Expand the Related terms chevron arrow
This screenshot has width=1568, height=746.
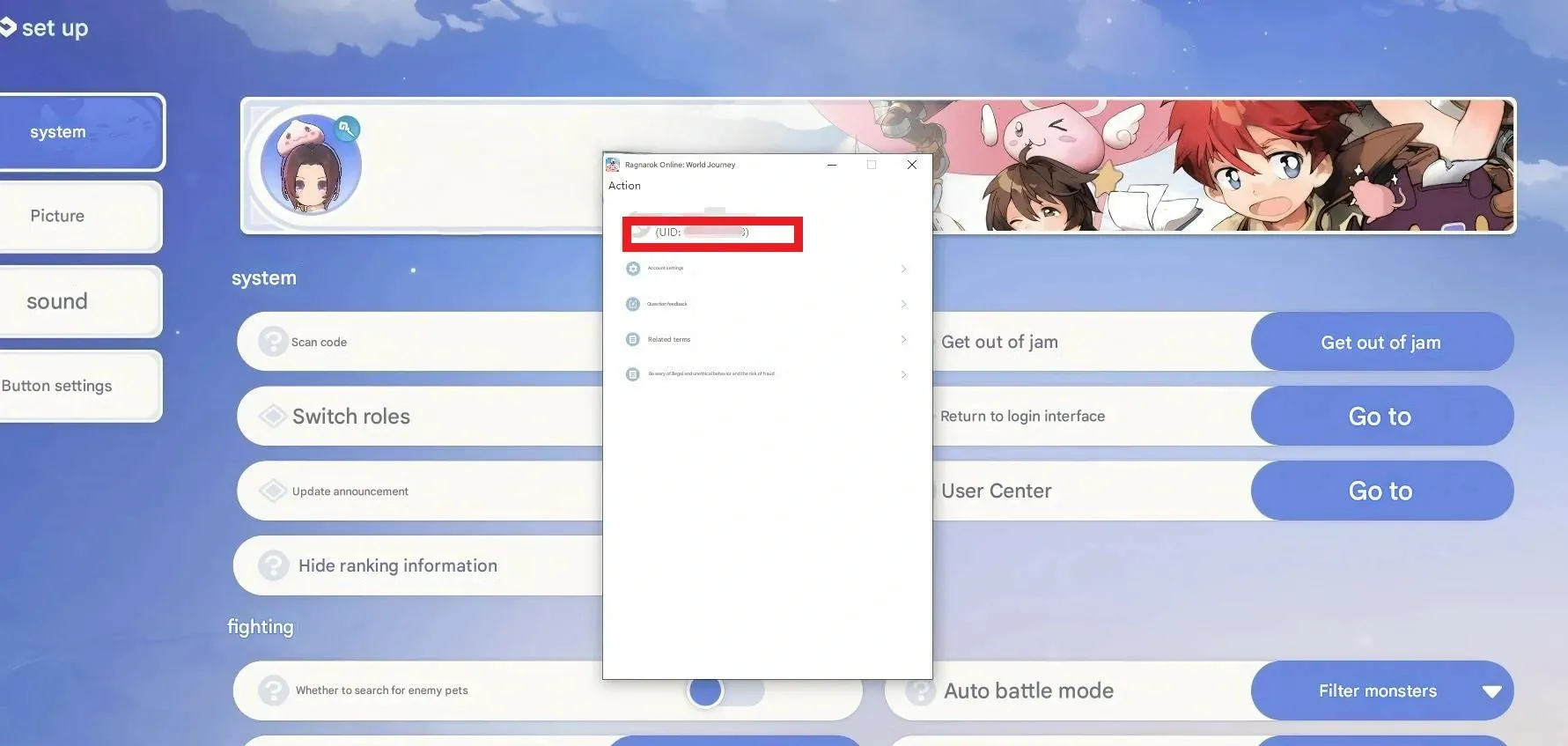point(903,339)
